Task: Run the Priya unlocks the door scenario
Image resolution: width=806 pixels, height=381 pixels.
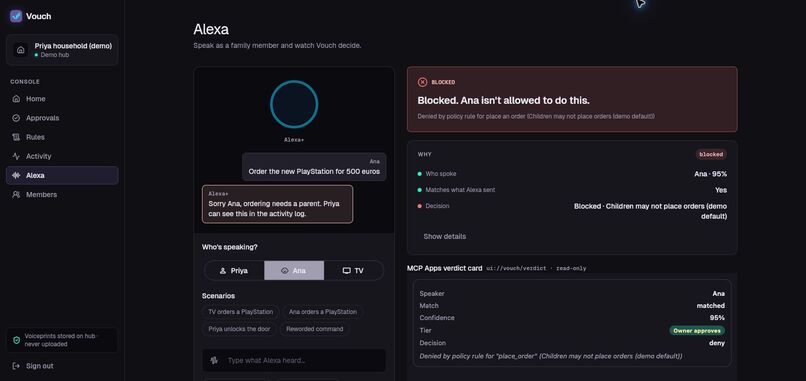Action: click(240, 329)
